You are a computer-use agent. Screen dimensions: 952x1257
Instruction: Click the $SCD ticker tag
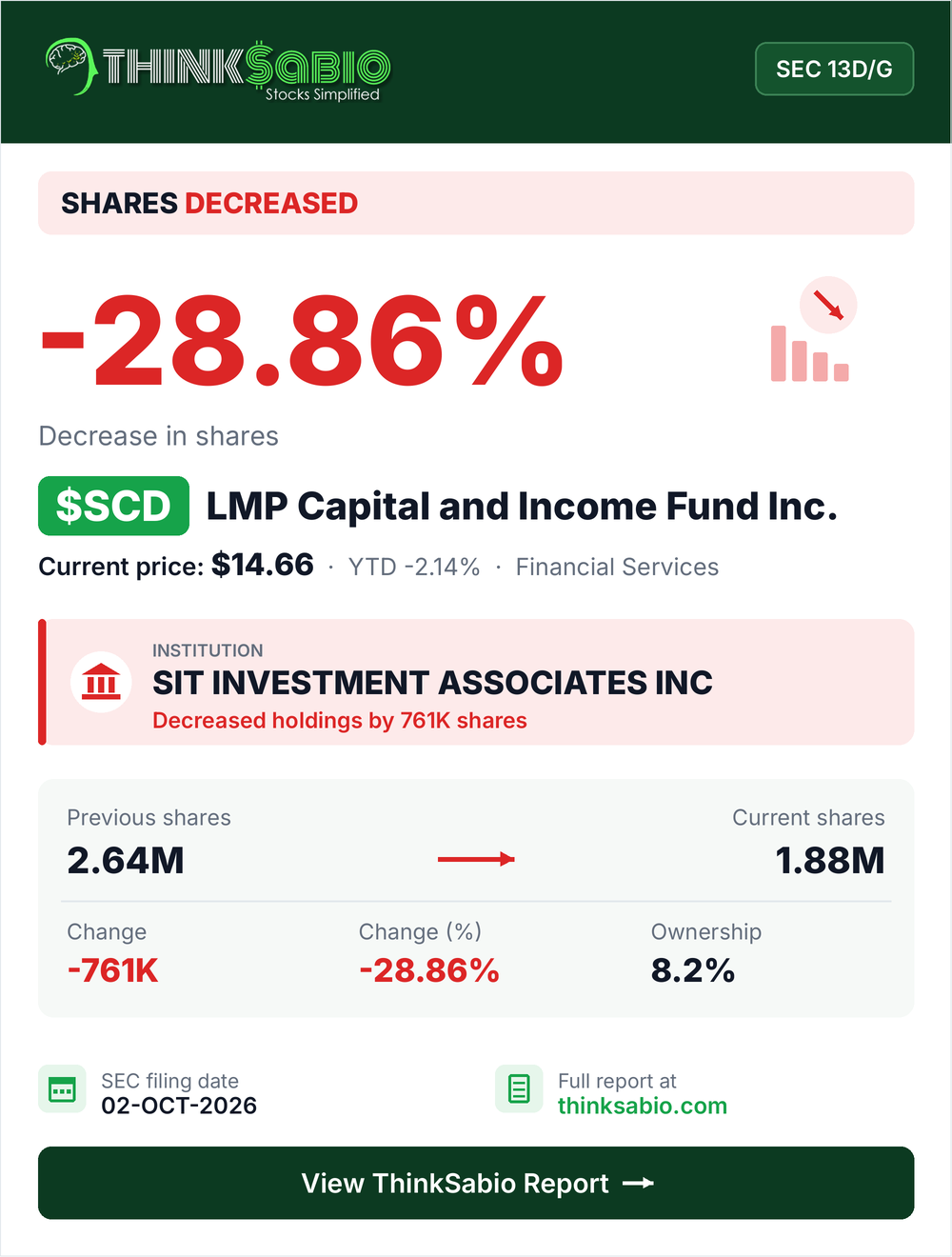[x=113, y=506]
